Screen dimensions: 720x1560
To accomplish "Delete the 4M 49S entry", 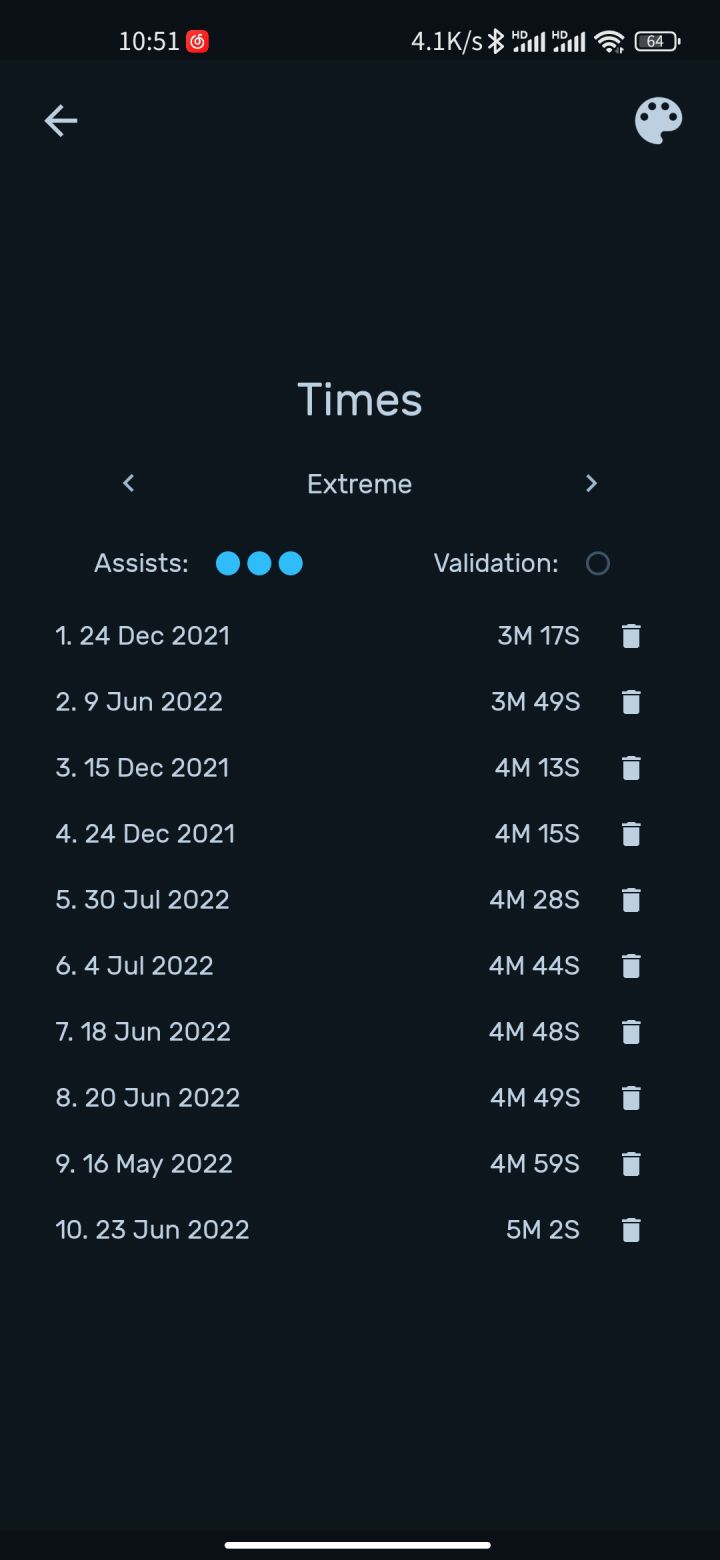I will [x=631, y=1098].
